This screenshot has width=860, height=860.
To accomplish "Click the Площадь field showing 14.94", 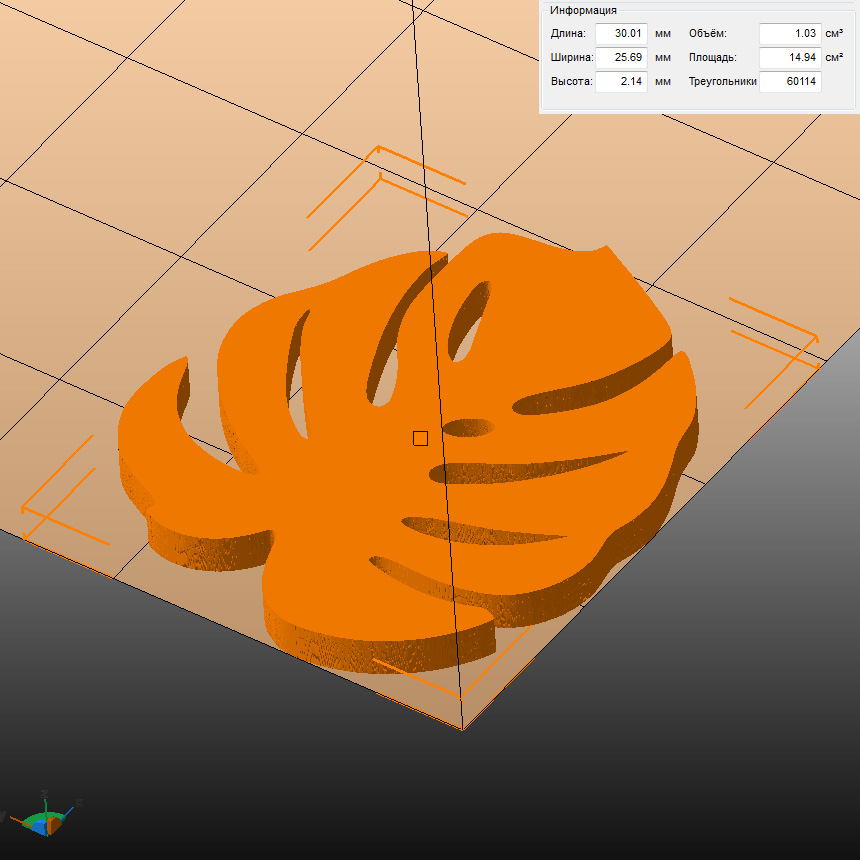I will (x=789, y=58).
